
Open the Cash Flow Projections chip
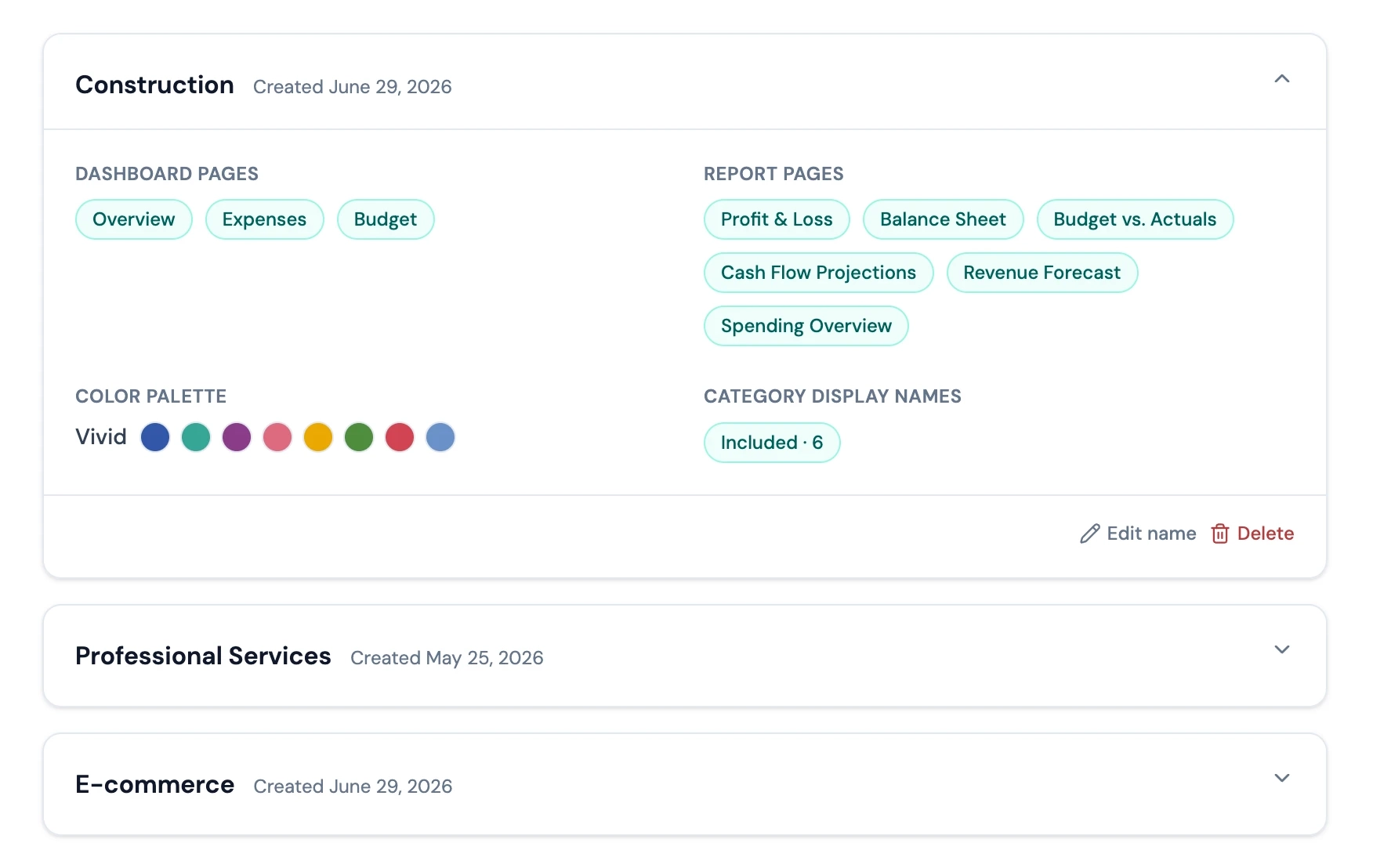pyautogui.click(x=818, y=273)
